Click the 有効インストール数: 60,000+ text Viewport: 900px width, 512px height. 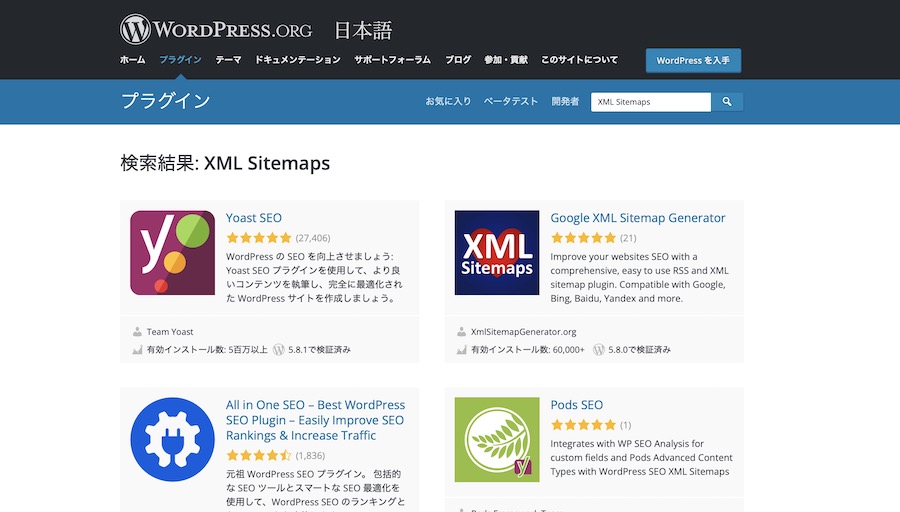point(528,350)
